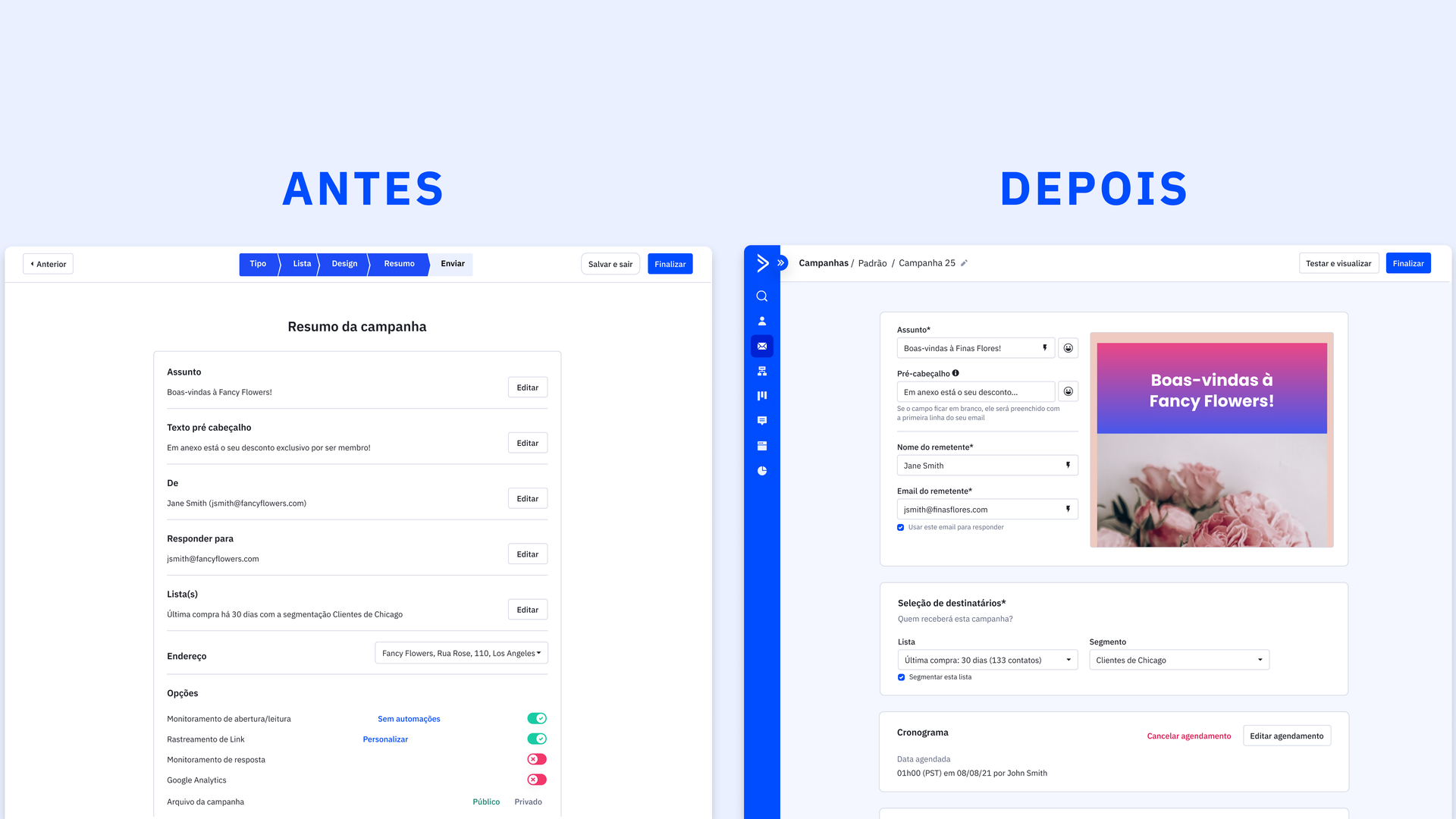Select the Campaigns envelope icon in sidebar
This screenshot has height=819, width=1456.
click(x=762, y=347)
